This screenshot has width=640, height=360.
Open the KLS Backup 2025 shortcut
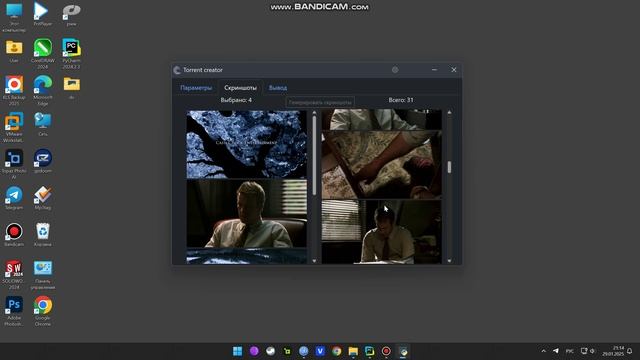pyautogui.click(x=14, y=91)
